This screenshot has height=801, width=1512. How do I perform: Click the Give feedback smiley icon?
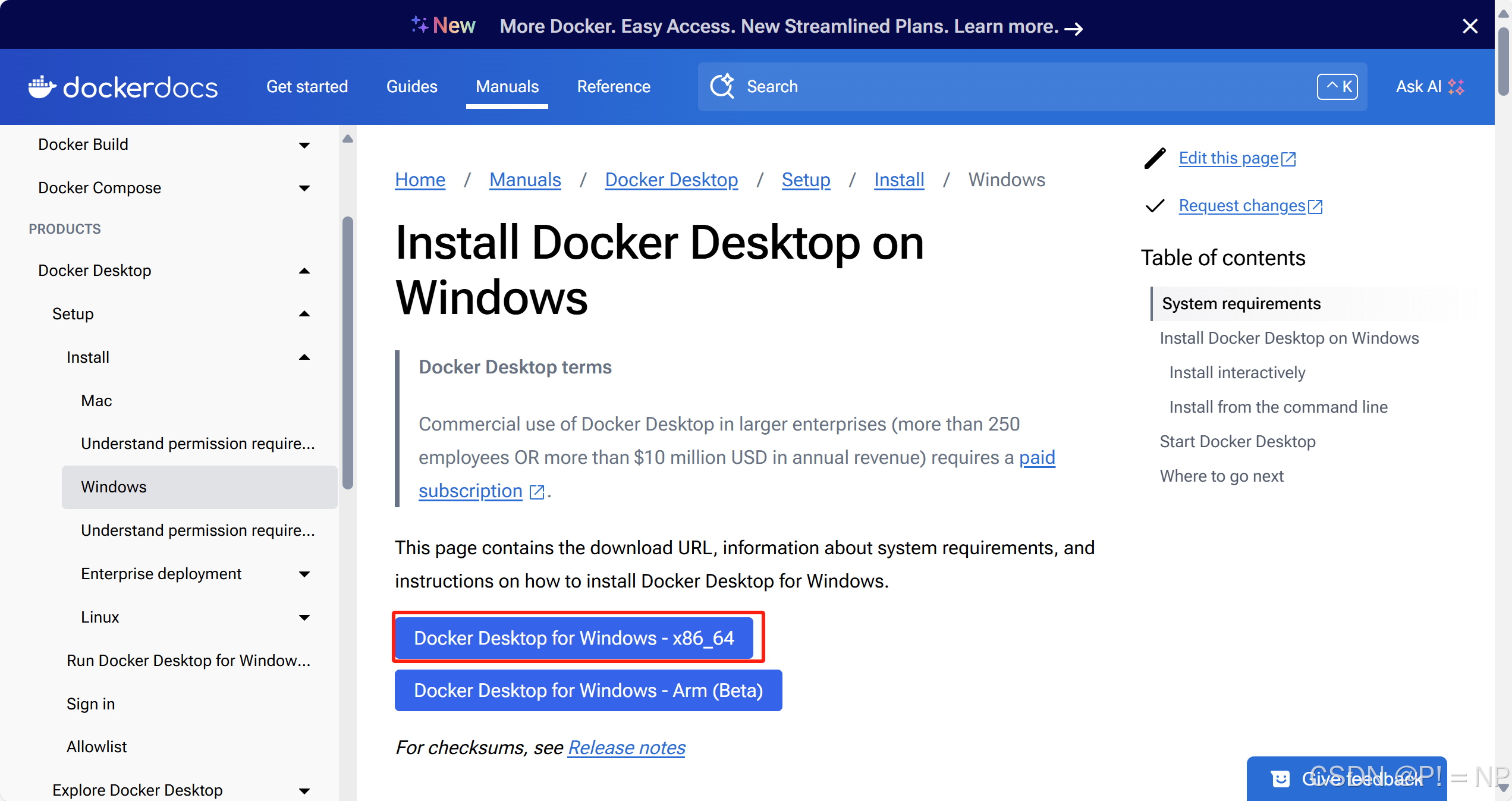point(1280,778)
